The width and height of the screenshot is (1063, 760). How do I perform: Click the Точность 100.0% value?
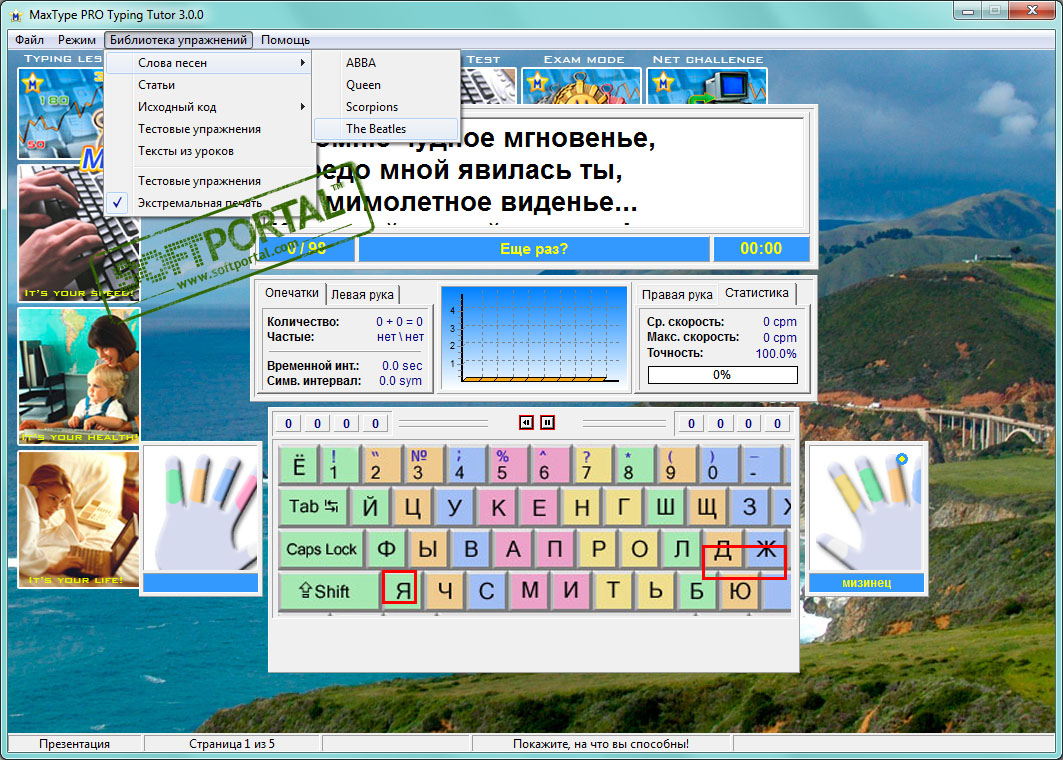(776, 353)
